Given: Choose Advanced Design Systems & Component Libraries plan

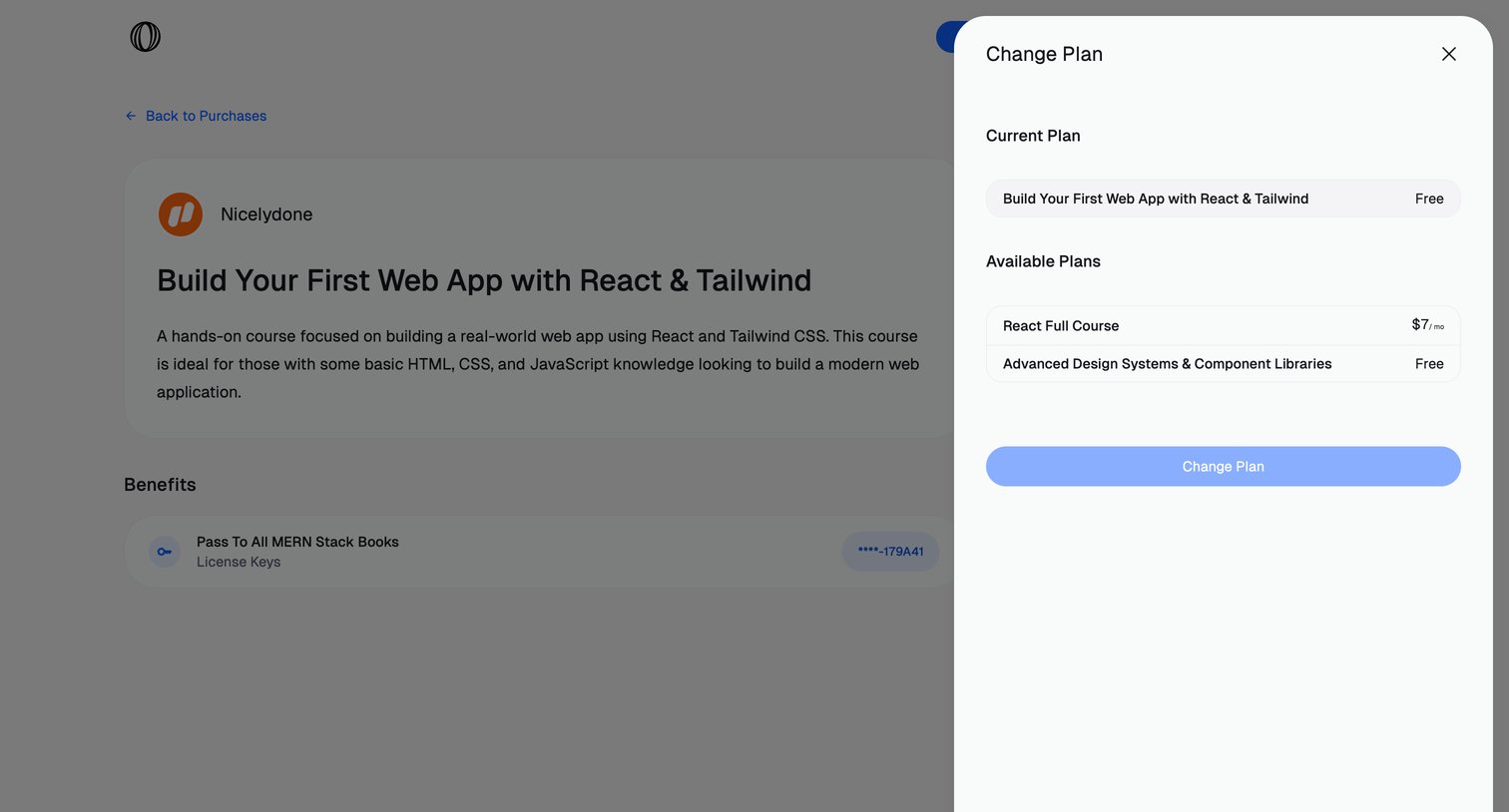Looking at the screenshot, I should 1224,364.
